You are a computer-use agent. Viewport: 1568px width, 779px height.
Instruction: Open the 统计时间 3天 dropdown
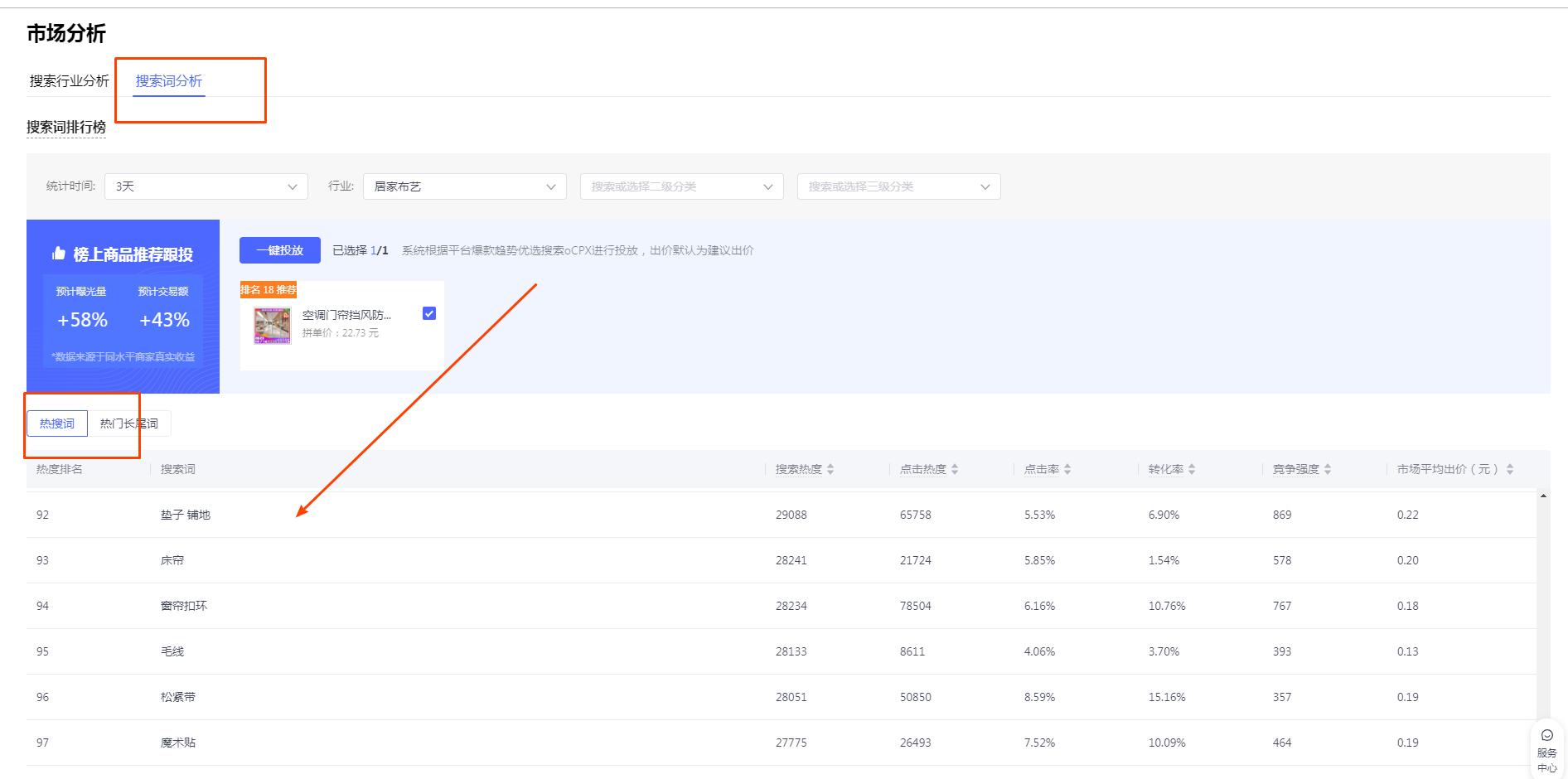pos(206,186)
